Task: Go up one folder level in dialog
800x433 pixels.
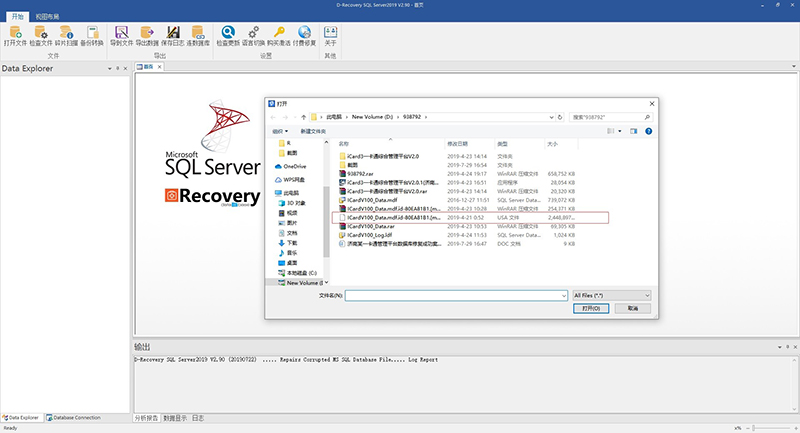Action: 304,117
